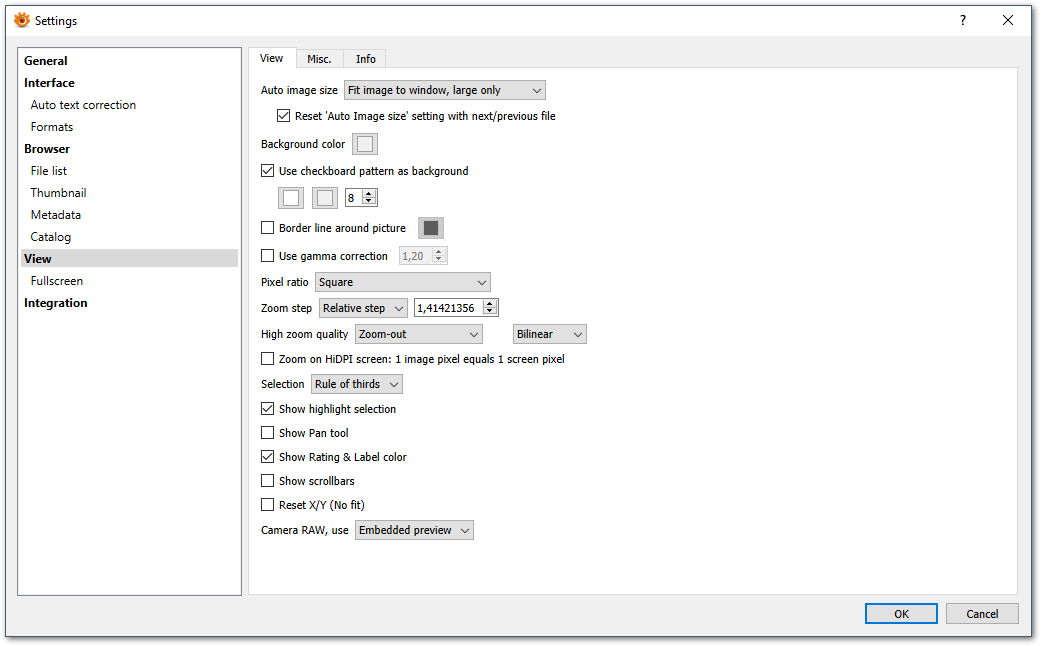Switch to the Misc. tab
The width and height of the screenshot is (1041, 646).
click(319, 59)
